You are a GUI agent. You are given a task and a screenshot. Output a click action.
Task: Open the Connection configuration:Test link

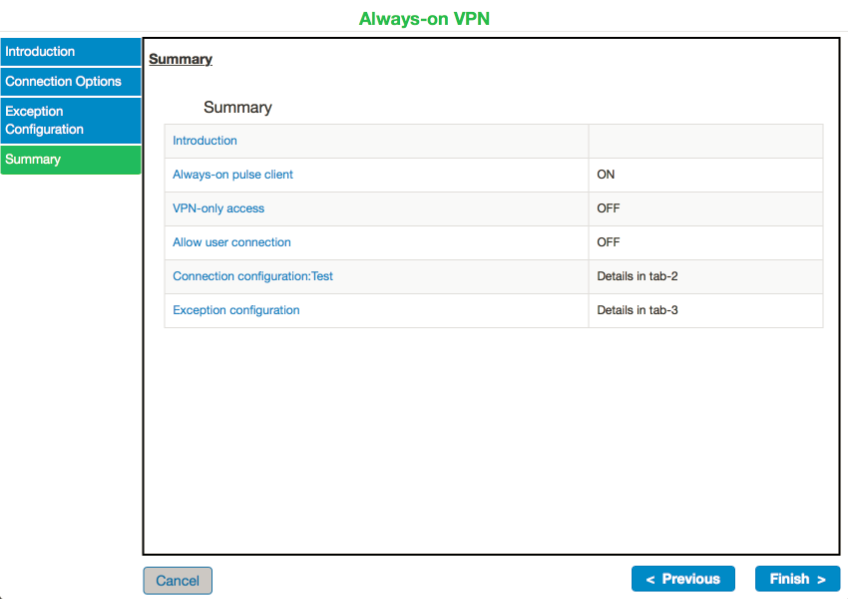click(x=252, y=277)
